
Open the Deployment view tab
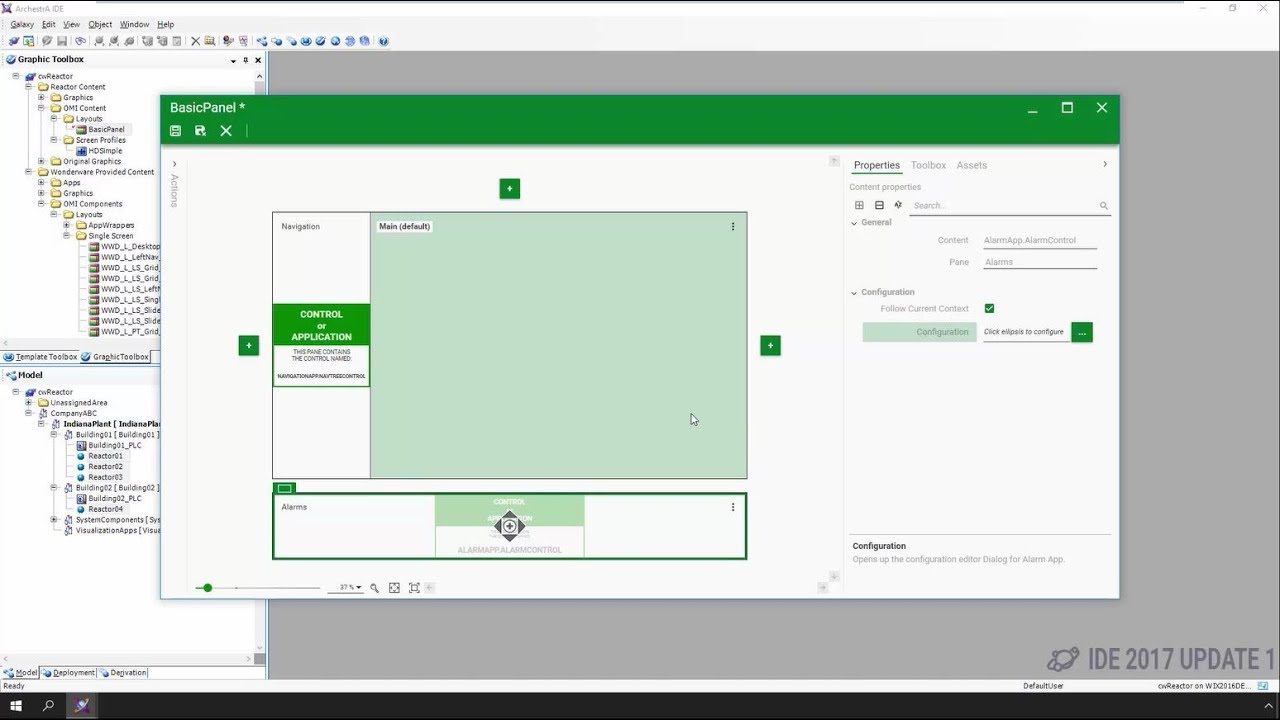pyautogui.click(x=69, y=673)
